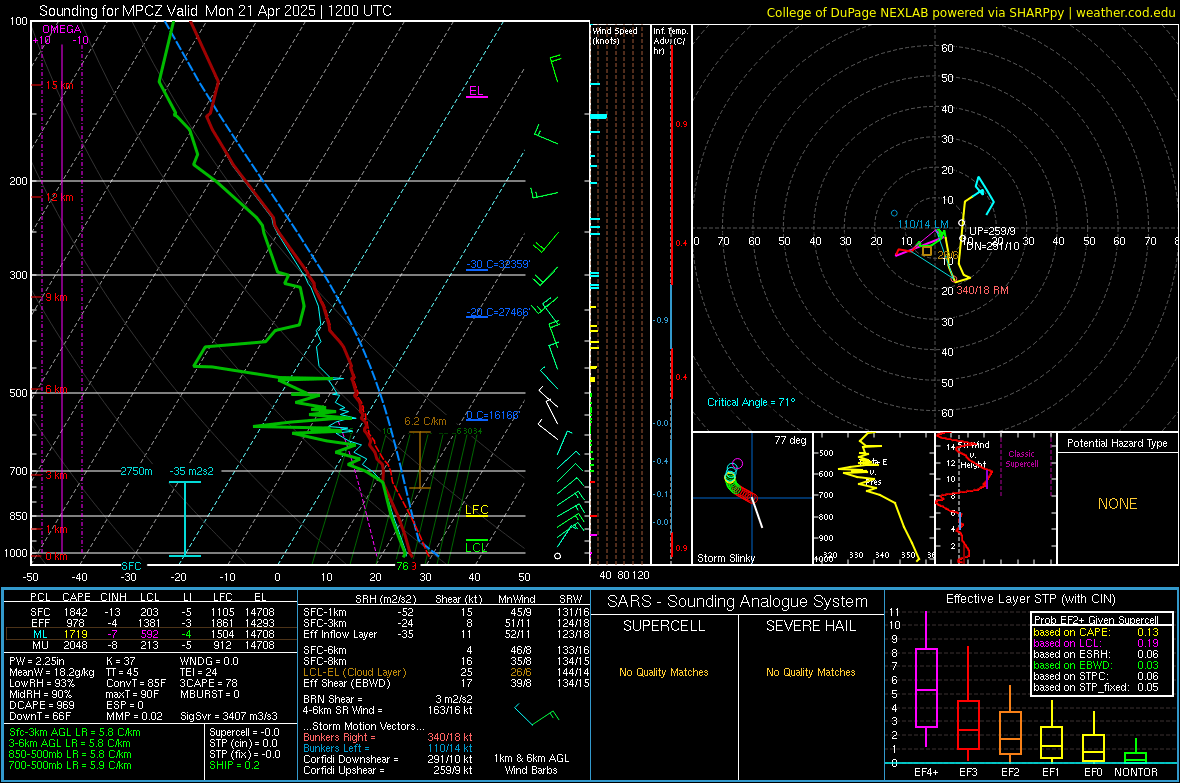Click the based on CAPE probability row

coord(1096,632)
